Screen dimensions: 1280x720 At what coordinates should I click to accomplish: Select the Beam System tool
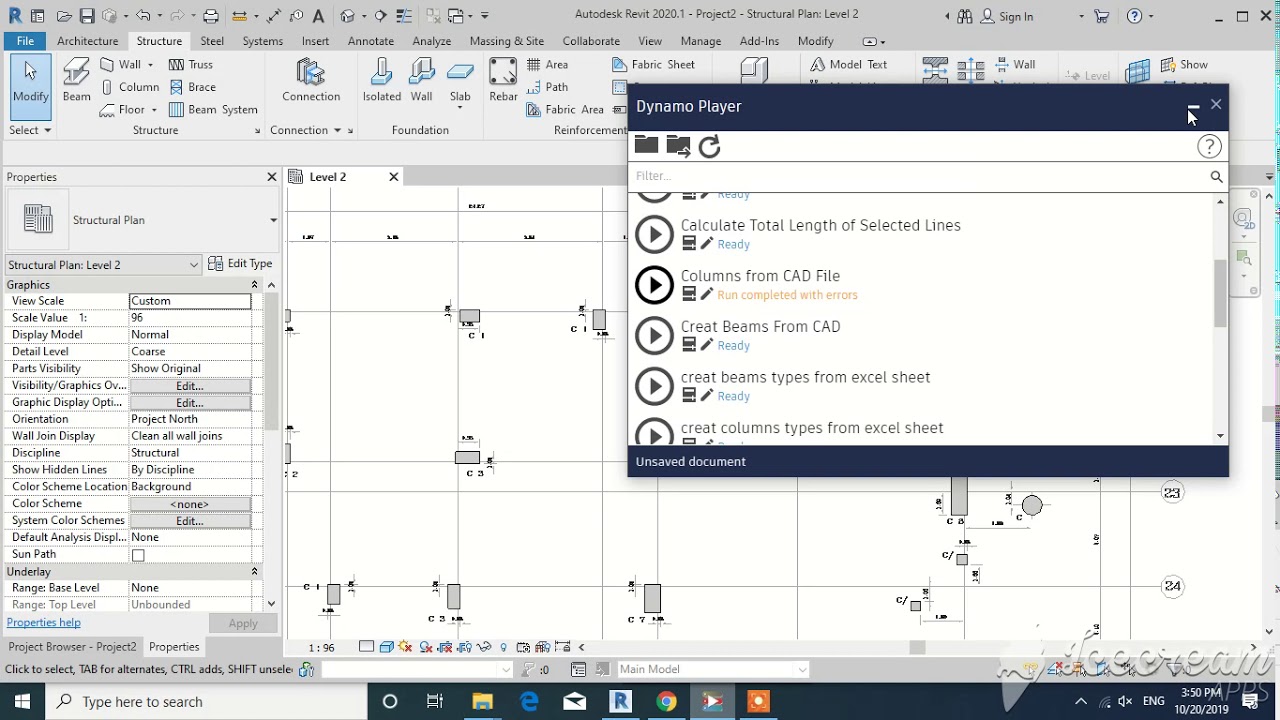point(213,110)
